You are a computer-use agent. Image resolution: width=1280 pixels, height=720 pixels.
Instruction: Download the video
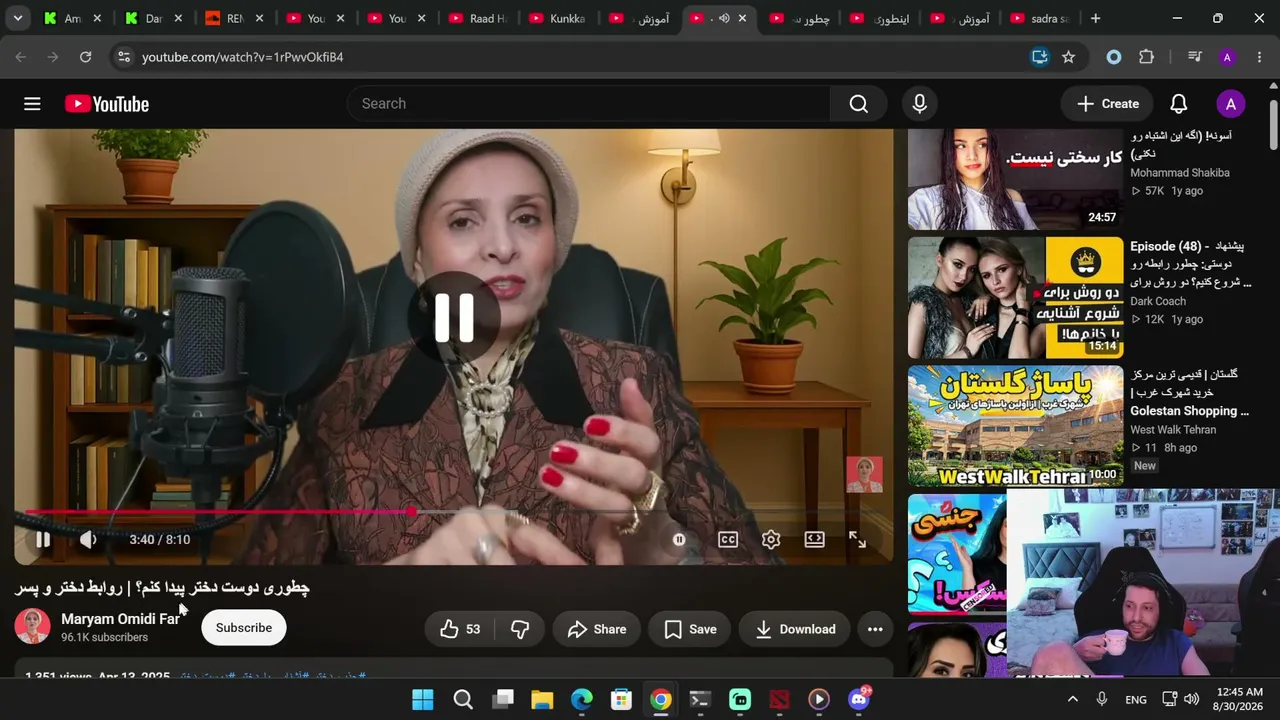coord(795,629)
